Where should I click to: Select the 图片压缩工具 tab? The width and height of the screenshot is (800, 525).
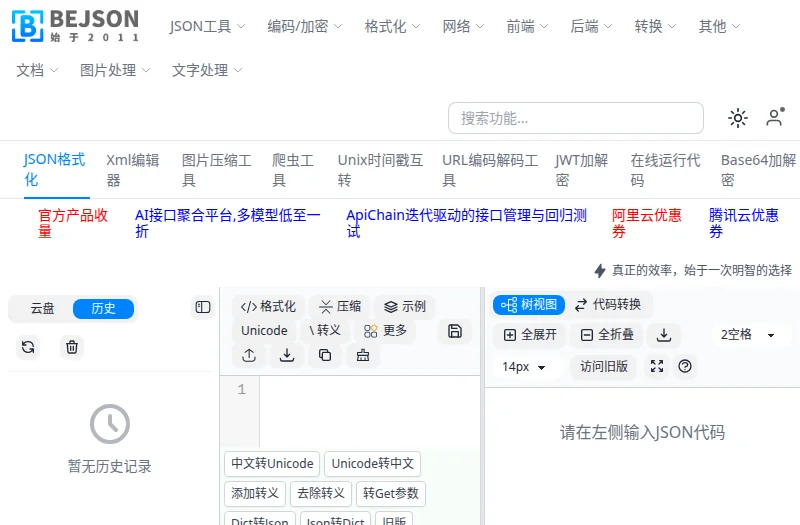pos(216,169)
